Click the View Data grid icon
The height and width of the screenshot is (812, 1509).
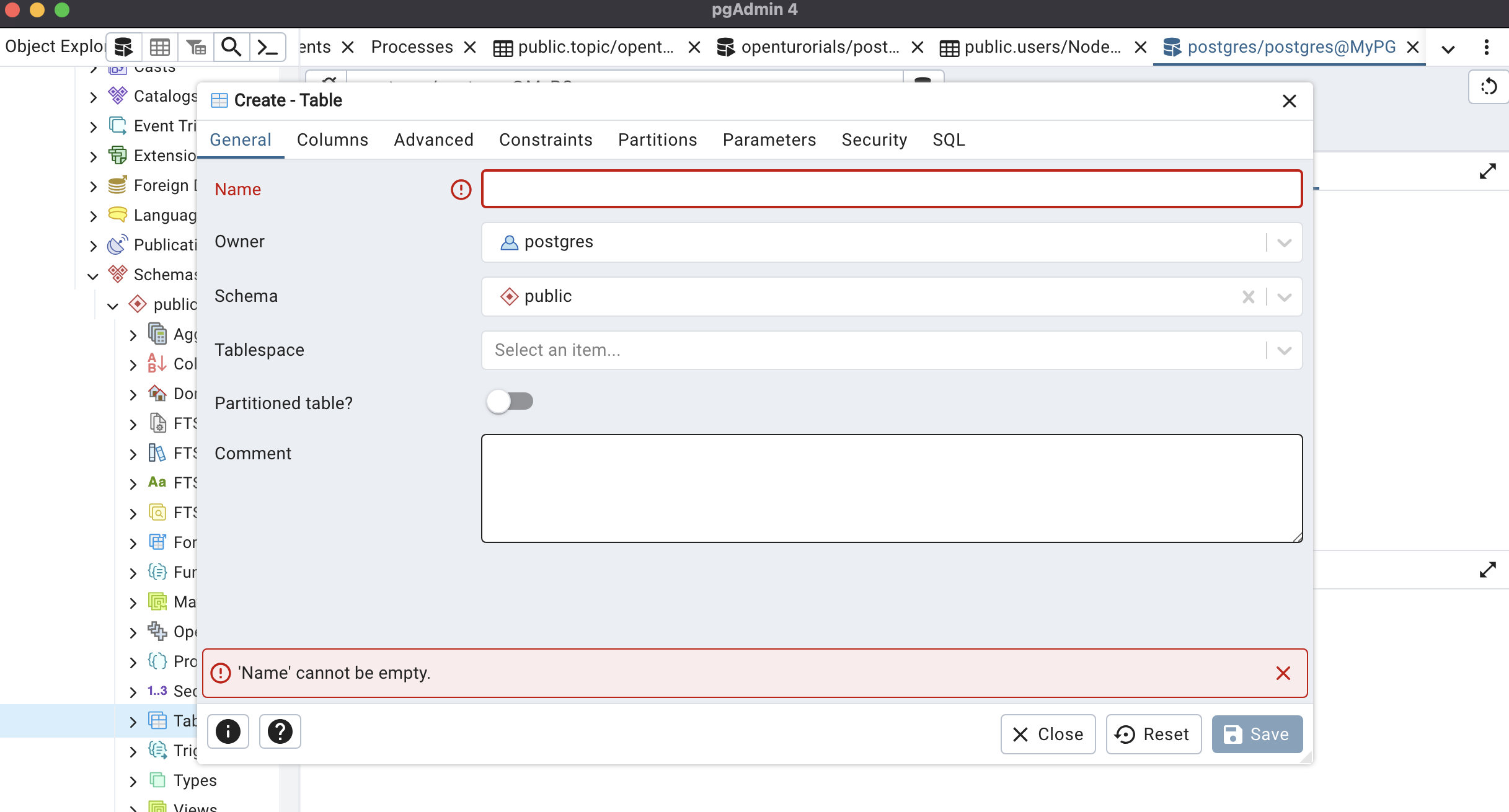point(159,47)
